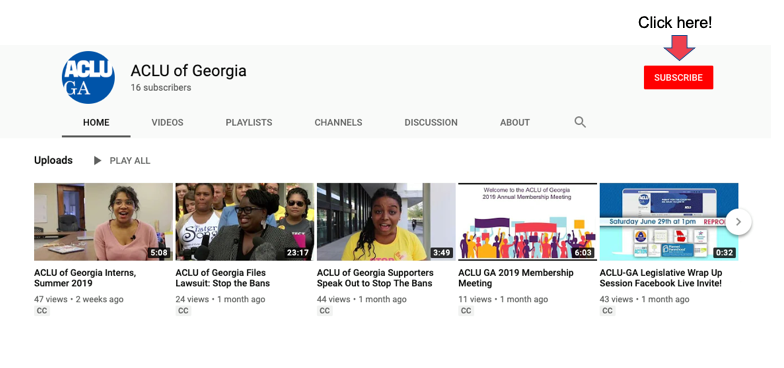Click the Uploads section heading
This screenshot has height=368, width=784.
pyautogui.click(x=54, y=160)
